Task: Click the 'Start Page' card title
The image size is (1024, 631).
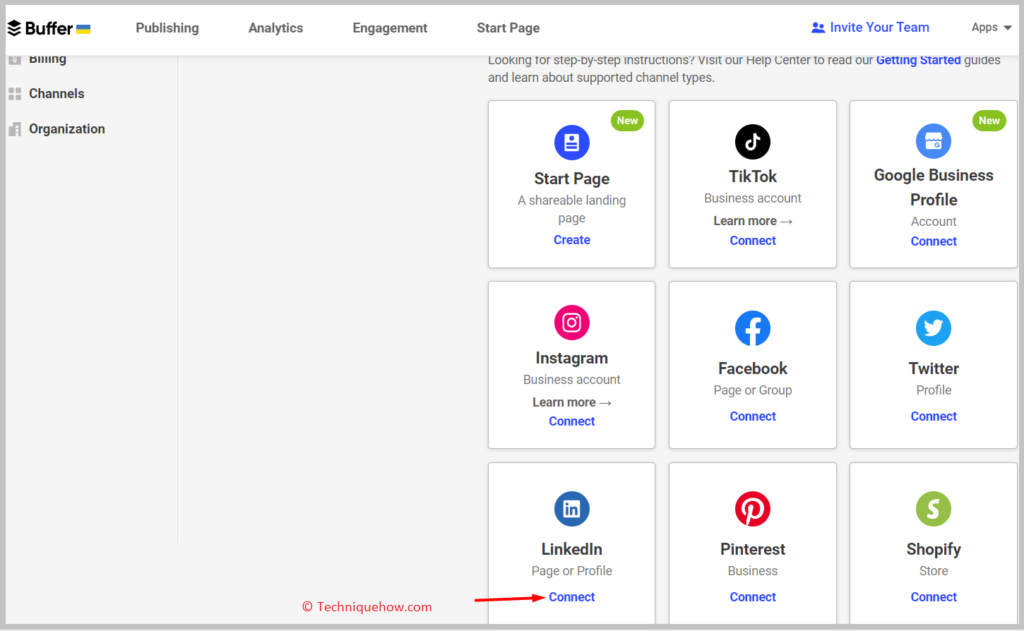Action: (x=571, y=178)
